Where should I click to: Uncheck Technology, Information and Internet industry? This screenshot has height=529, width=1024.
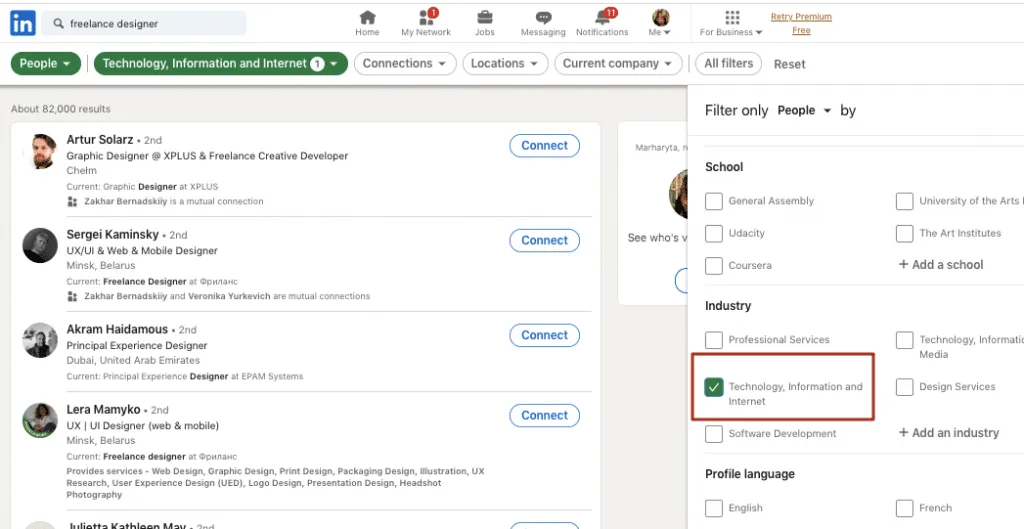point(714,387)
